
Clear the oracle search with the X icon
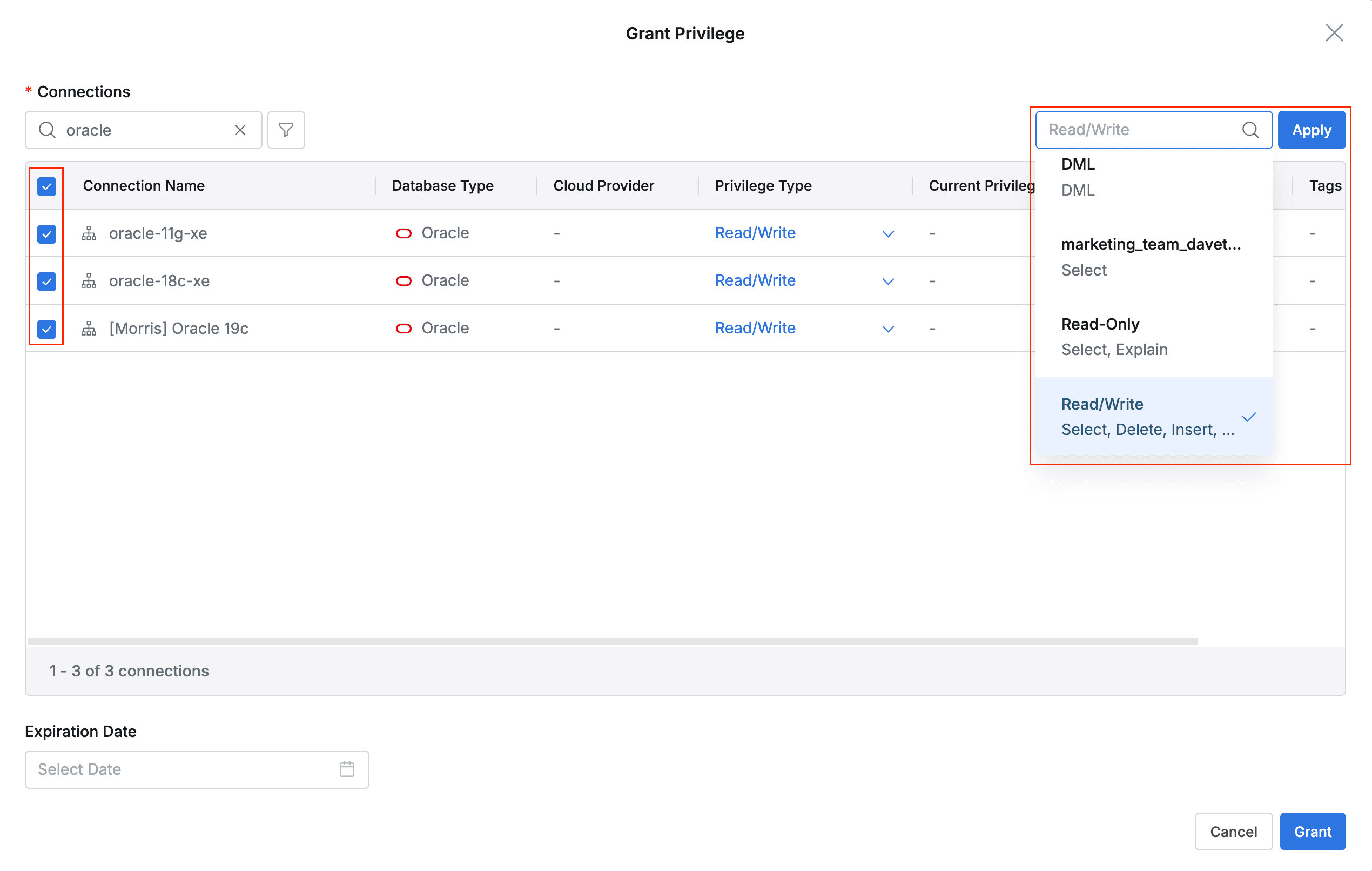click(239, 130)
